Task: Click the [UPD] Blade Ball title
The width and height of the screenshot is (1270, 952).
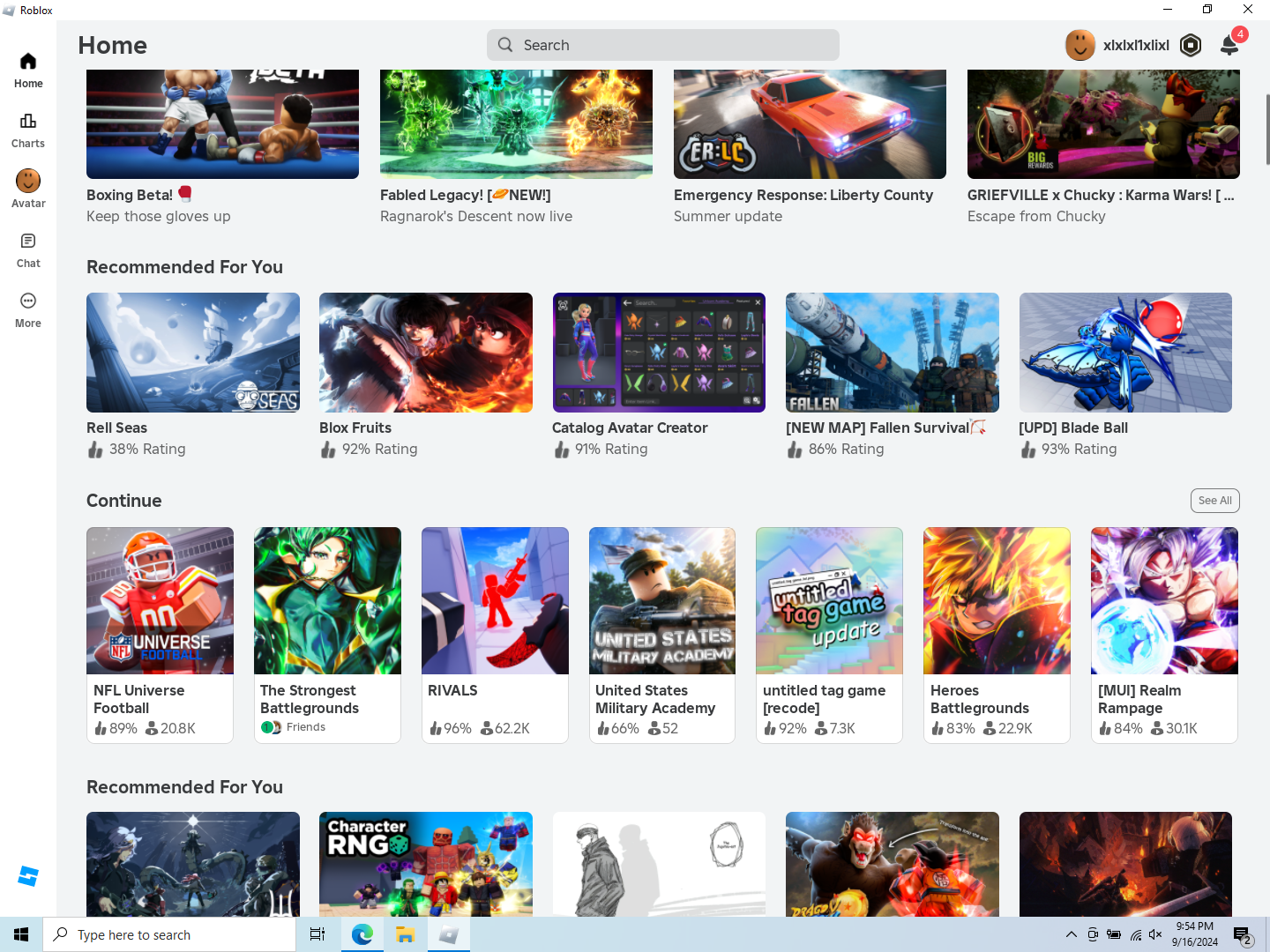Action: pyautogui.click(x=1073, y=428)
